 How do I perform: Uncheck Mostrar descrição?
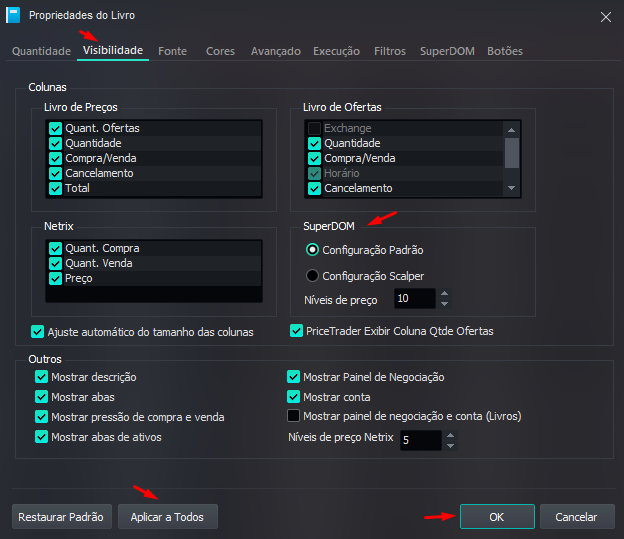(x=41, y=377)
